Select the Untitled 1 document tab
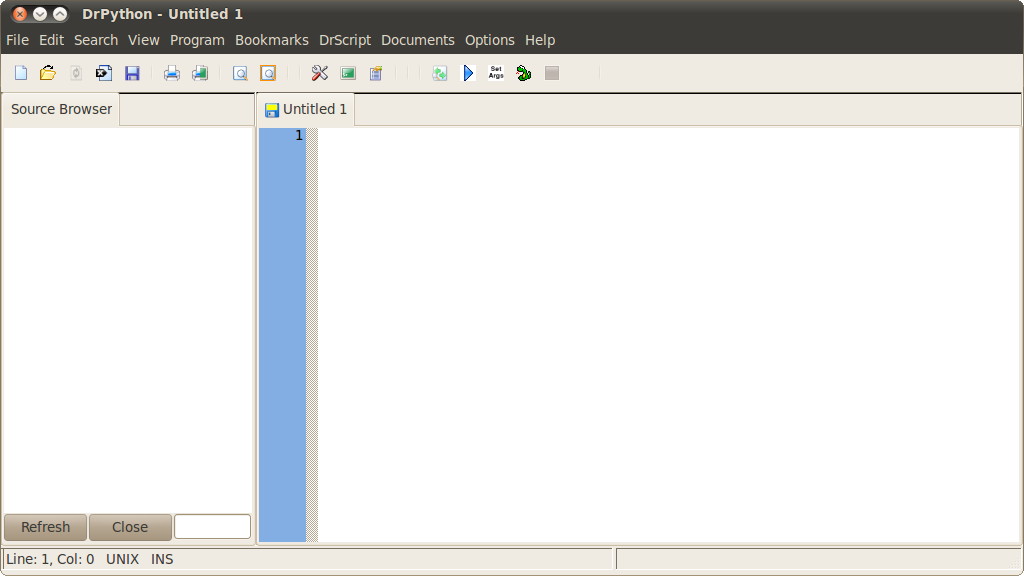The image size is (1024, 576). 306,110
